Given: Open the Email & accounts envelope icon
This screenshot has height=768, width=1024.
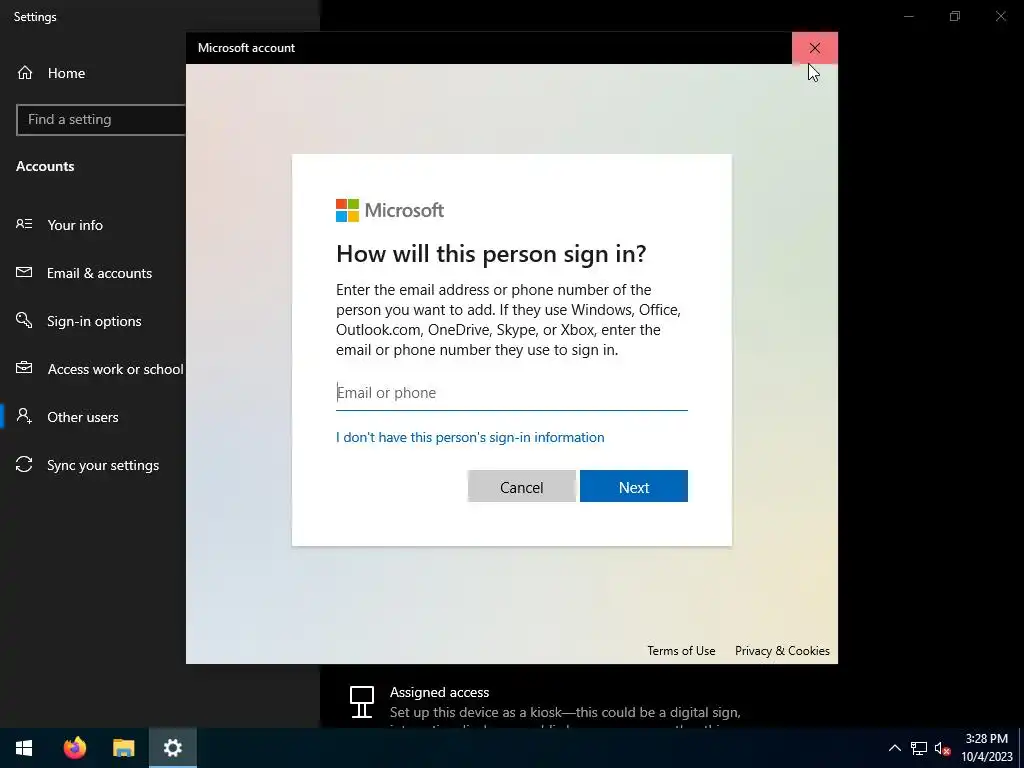Looking at the screenshot, I should (24, 272).
